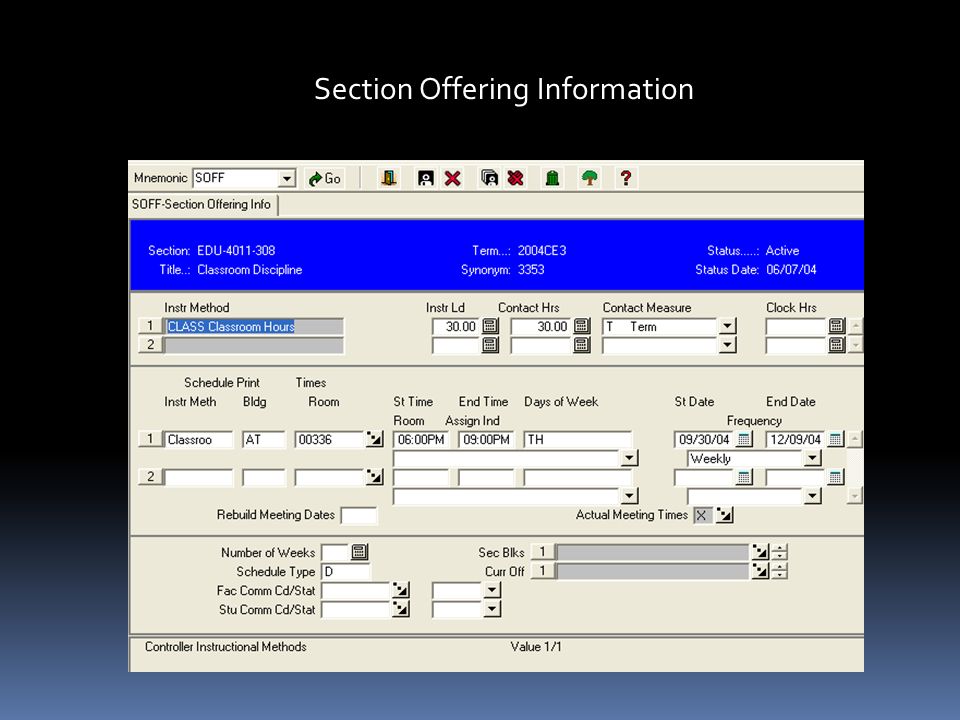
Task: Open detail icon for Fac Comm Cd/Stat
Action: 400,590
